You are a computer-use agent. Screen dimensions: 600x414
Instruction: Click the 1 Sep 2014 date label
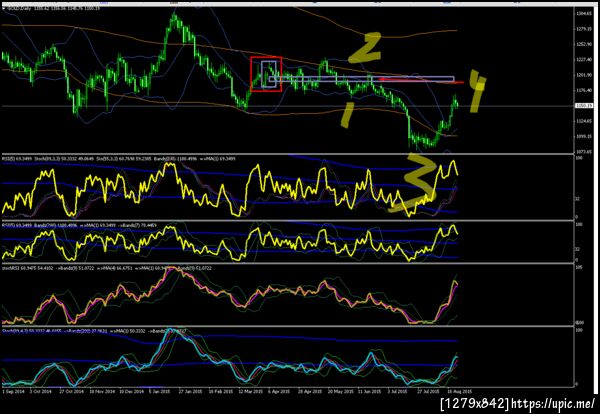tap(13, 392)
